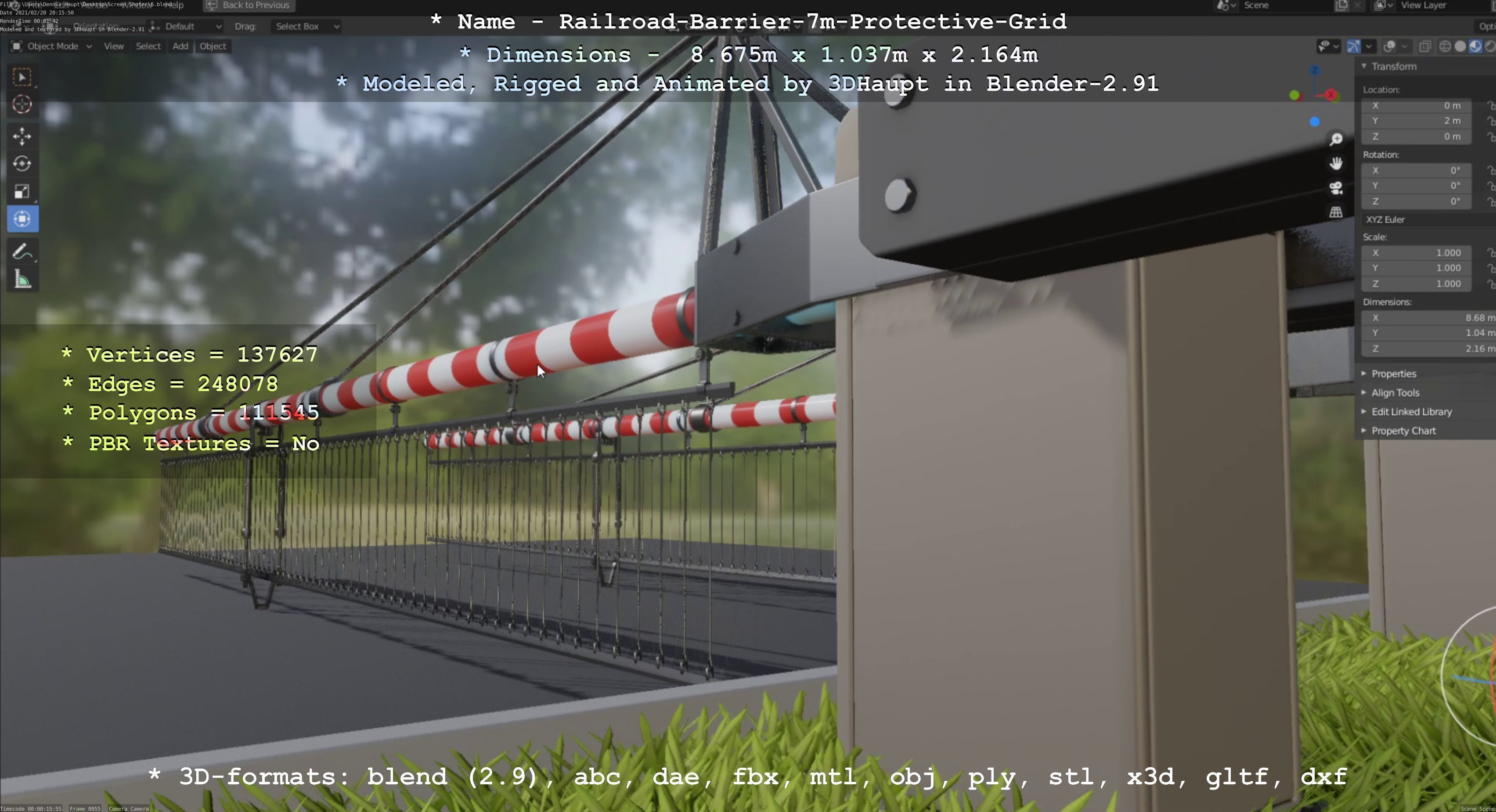Screen dimensions: 1496x812
Task: Expand the Properties panel
Action: [x=1394, y=374]
